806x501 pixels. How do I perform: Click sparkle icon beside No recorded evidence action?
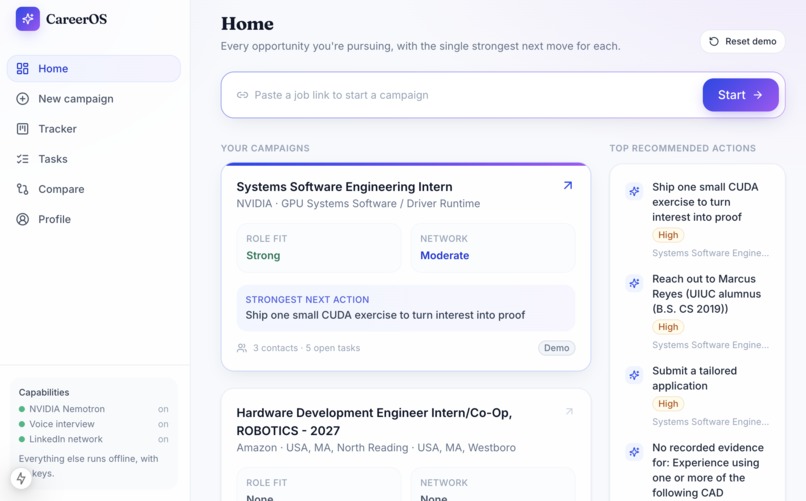tap(634, 452)
